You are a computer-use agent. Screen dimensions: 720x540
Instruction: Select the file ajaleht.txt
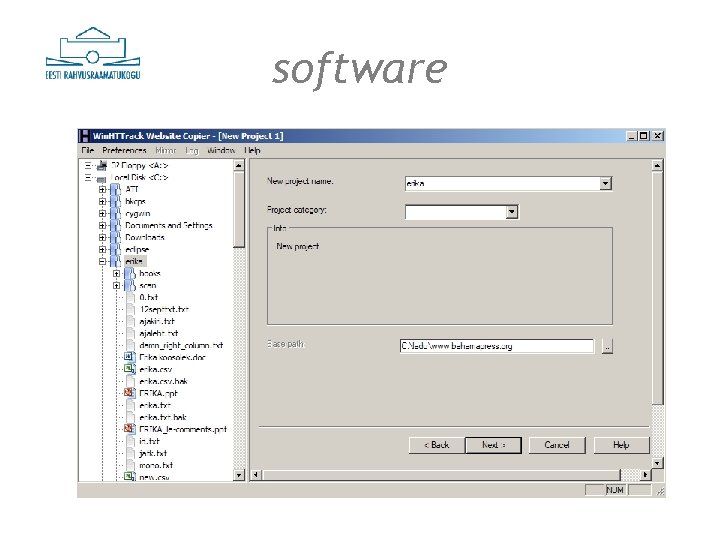pos(158,333)
